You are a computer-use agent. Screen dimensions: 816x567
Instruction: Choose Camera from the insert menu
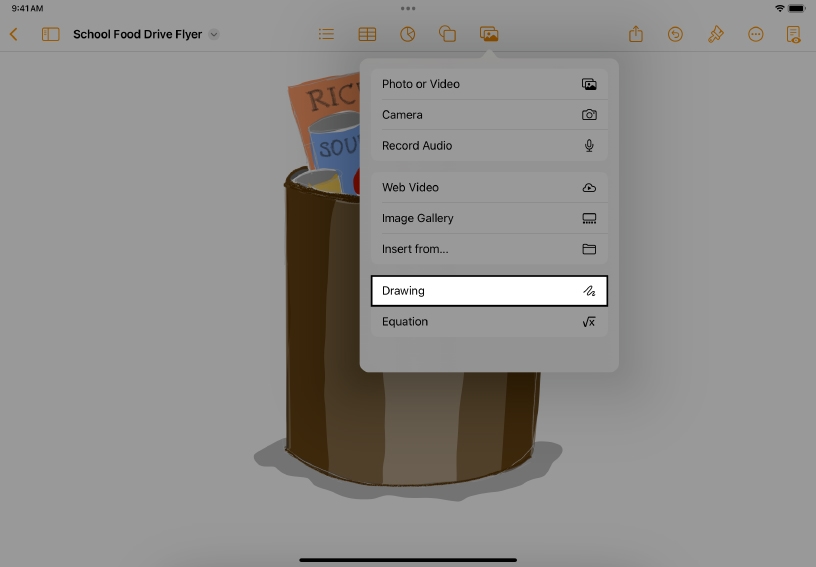click(x=489, y=115)
